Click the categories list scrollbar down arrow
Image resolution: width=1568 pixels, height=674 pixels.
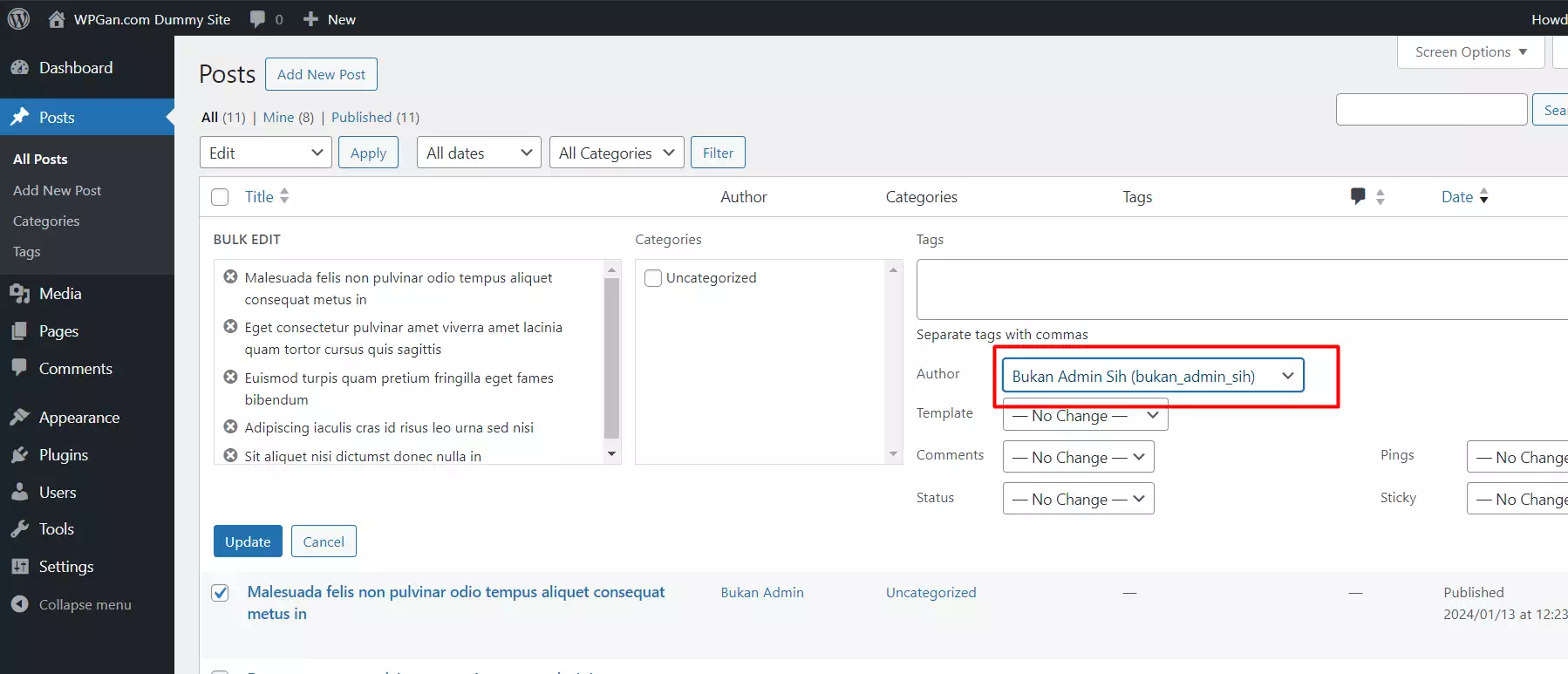point(893,454)
